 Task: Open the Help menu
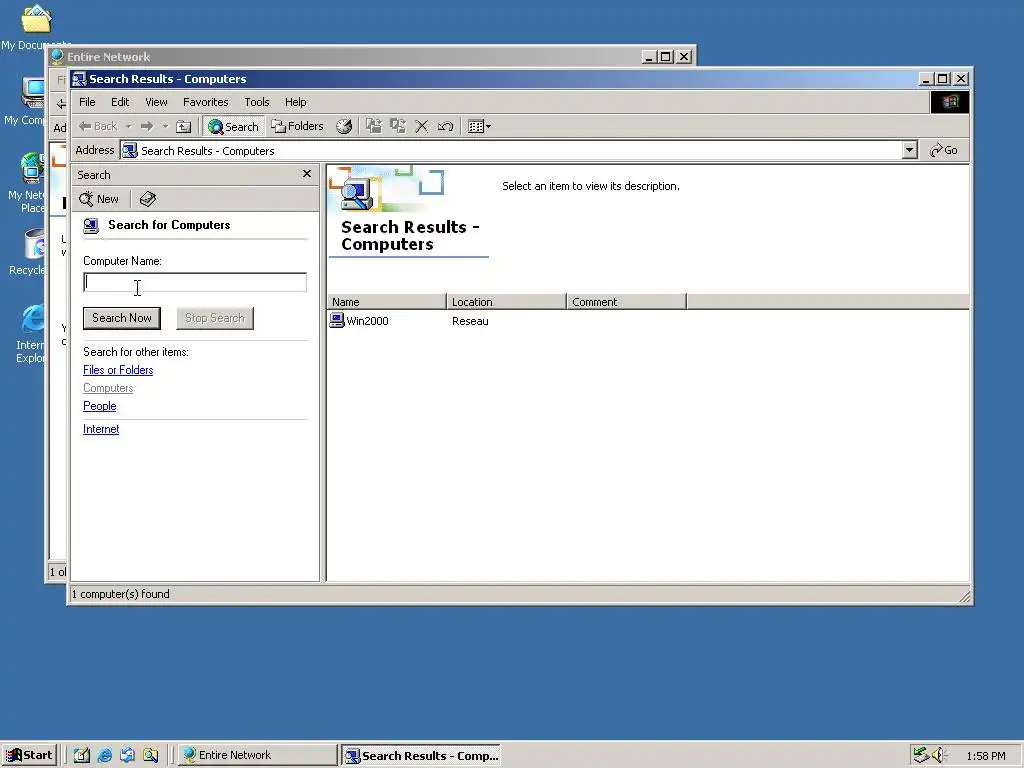295,102
